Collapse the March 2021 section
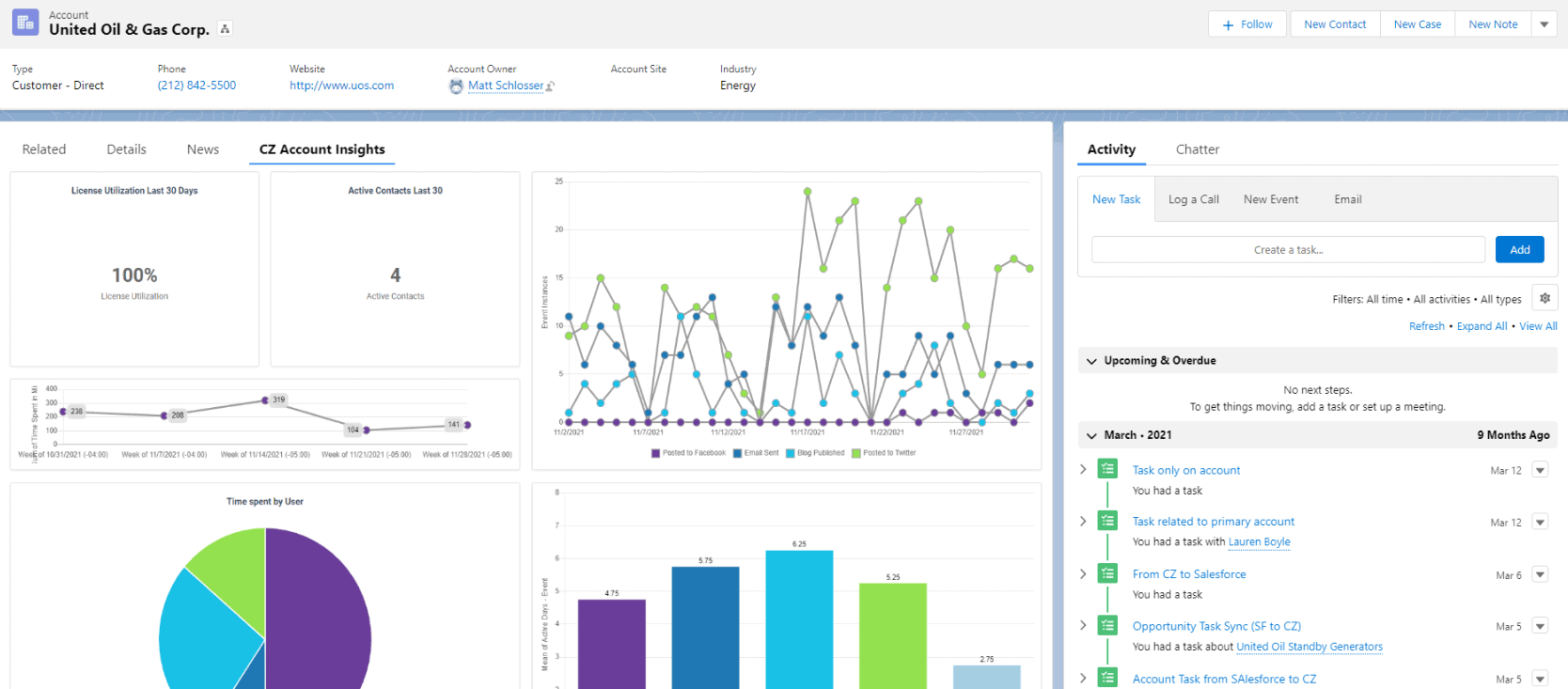 click(x=1091, y=435)
